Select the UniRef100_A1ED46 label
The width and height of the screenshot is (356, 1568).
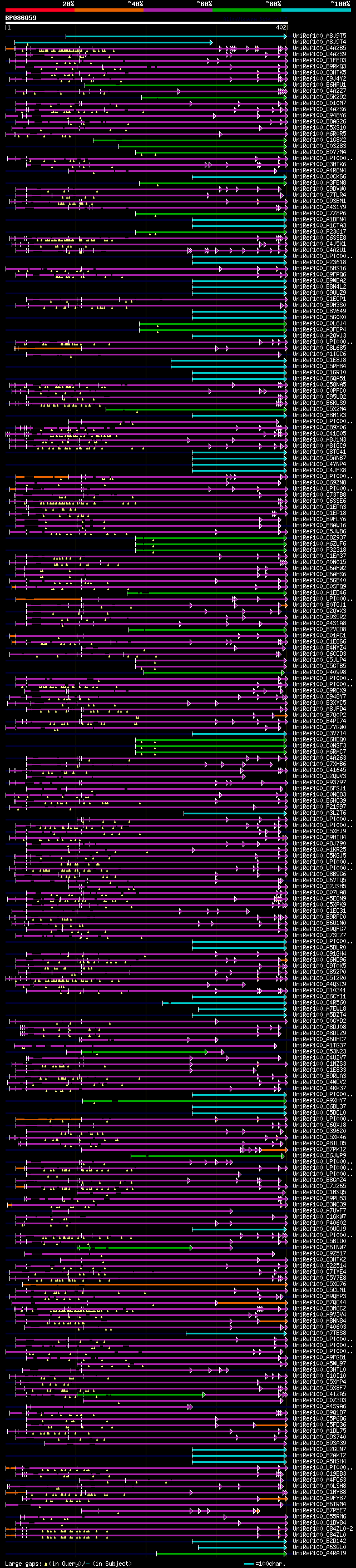tap(319, 593)
